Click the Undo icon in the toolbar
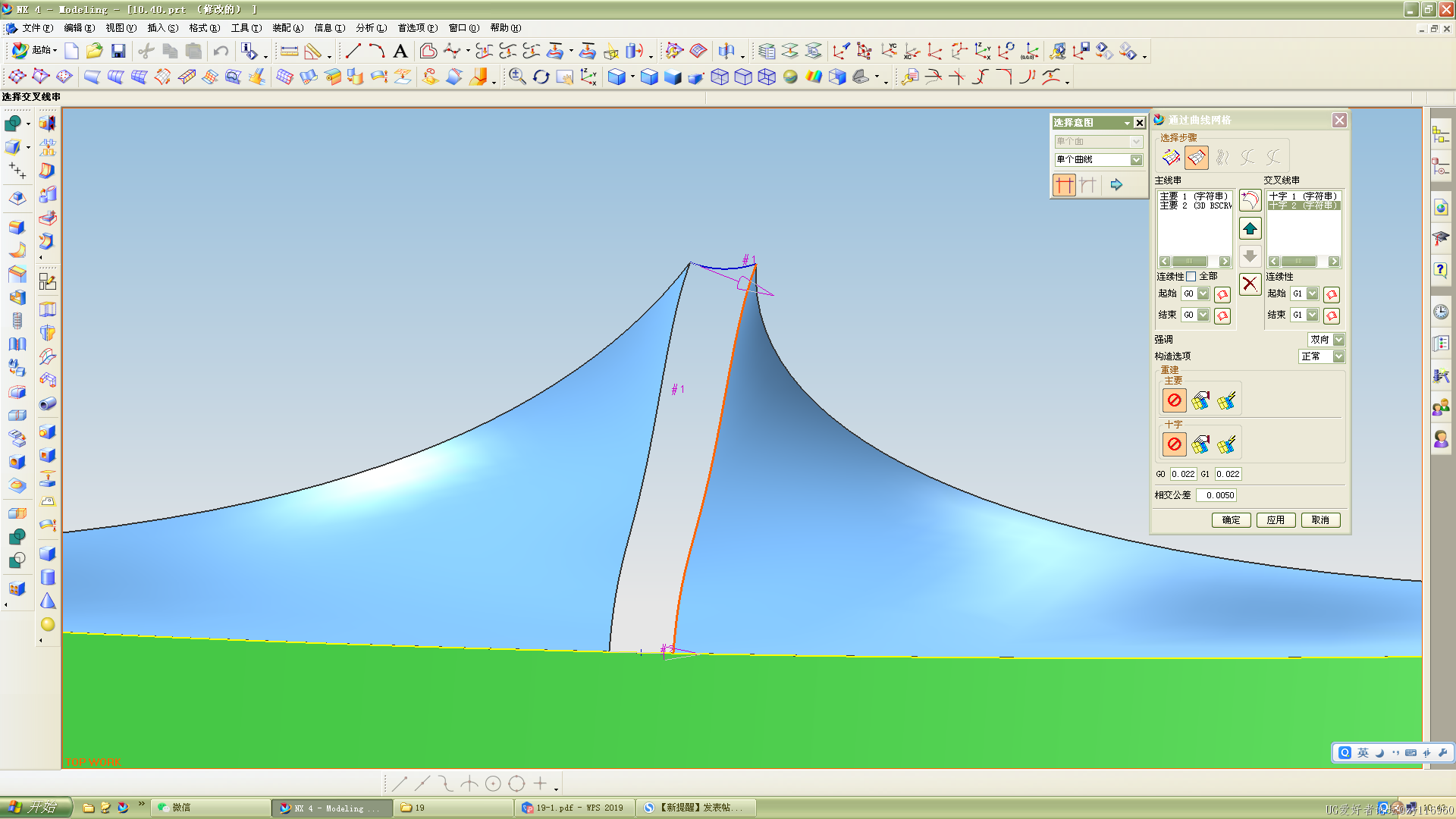This screenshot has width=1456, height=819. (x=221, y=51)
